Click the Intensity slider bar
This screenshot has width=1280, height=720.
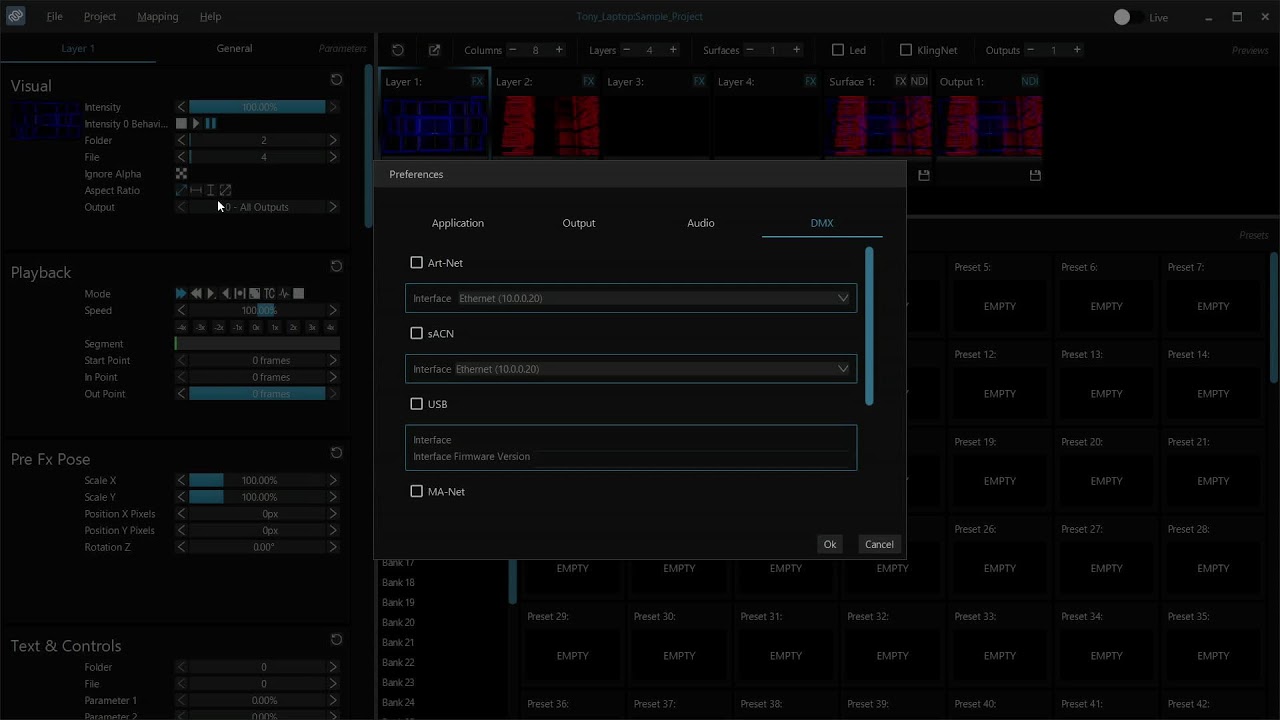tap(257, 107)
